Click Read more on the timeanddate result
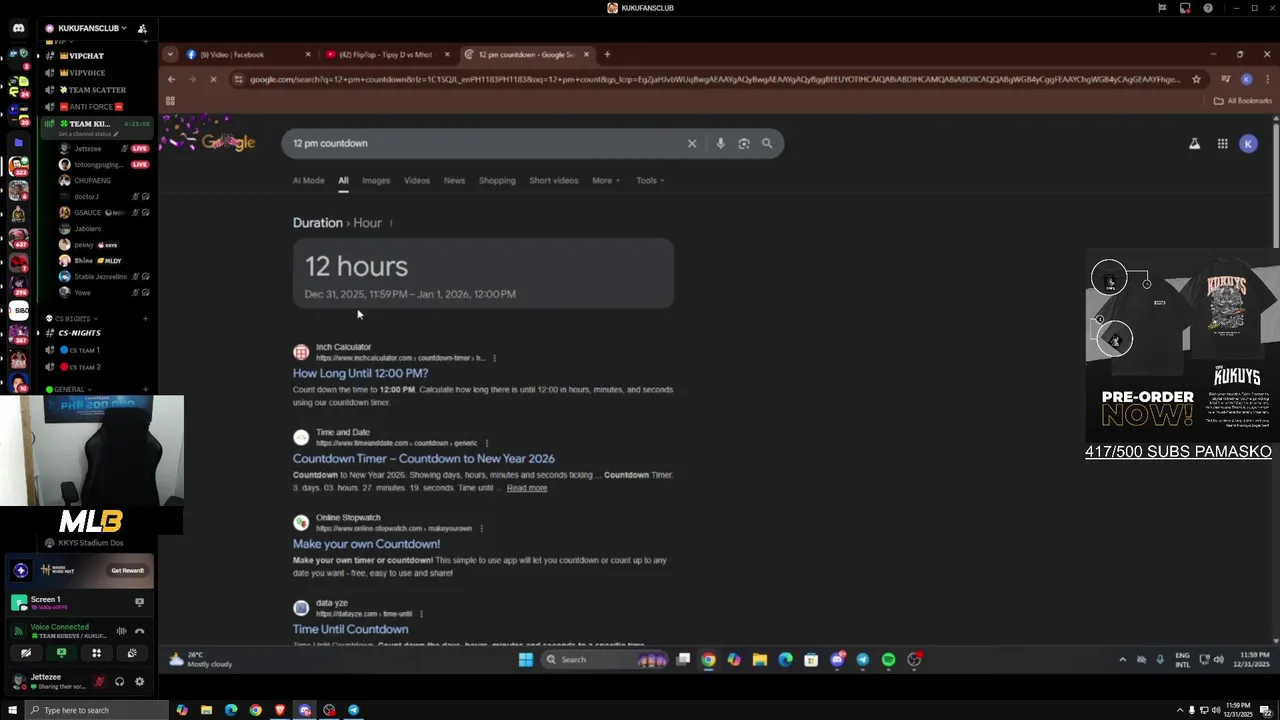The width and height of the screenshot is (1280, 720). coord(527,488)
